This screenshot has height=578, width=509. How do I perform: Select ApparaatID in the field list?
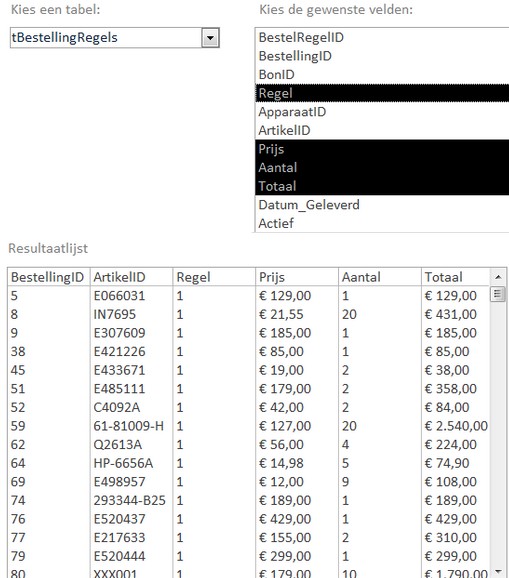pyautogui.click(x=382, y=112)
